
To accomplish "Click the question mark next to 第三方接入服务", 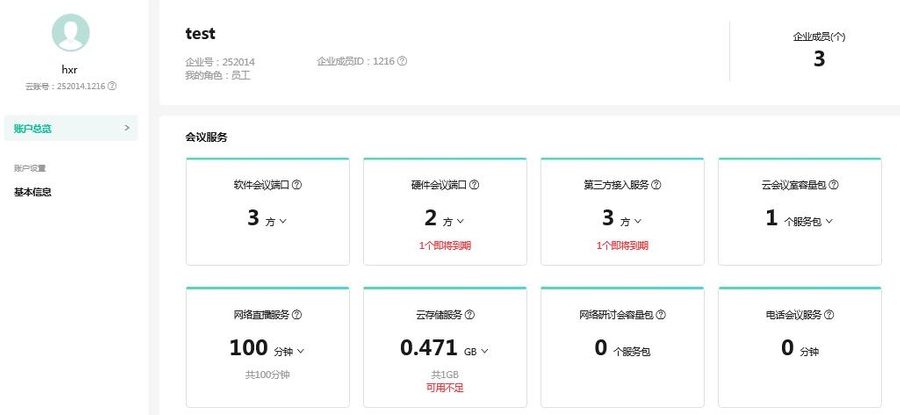I will (657, 185).
